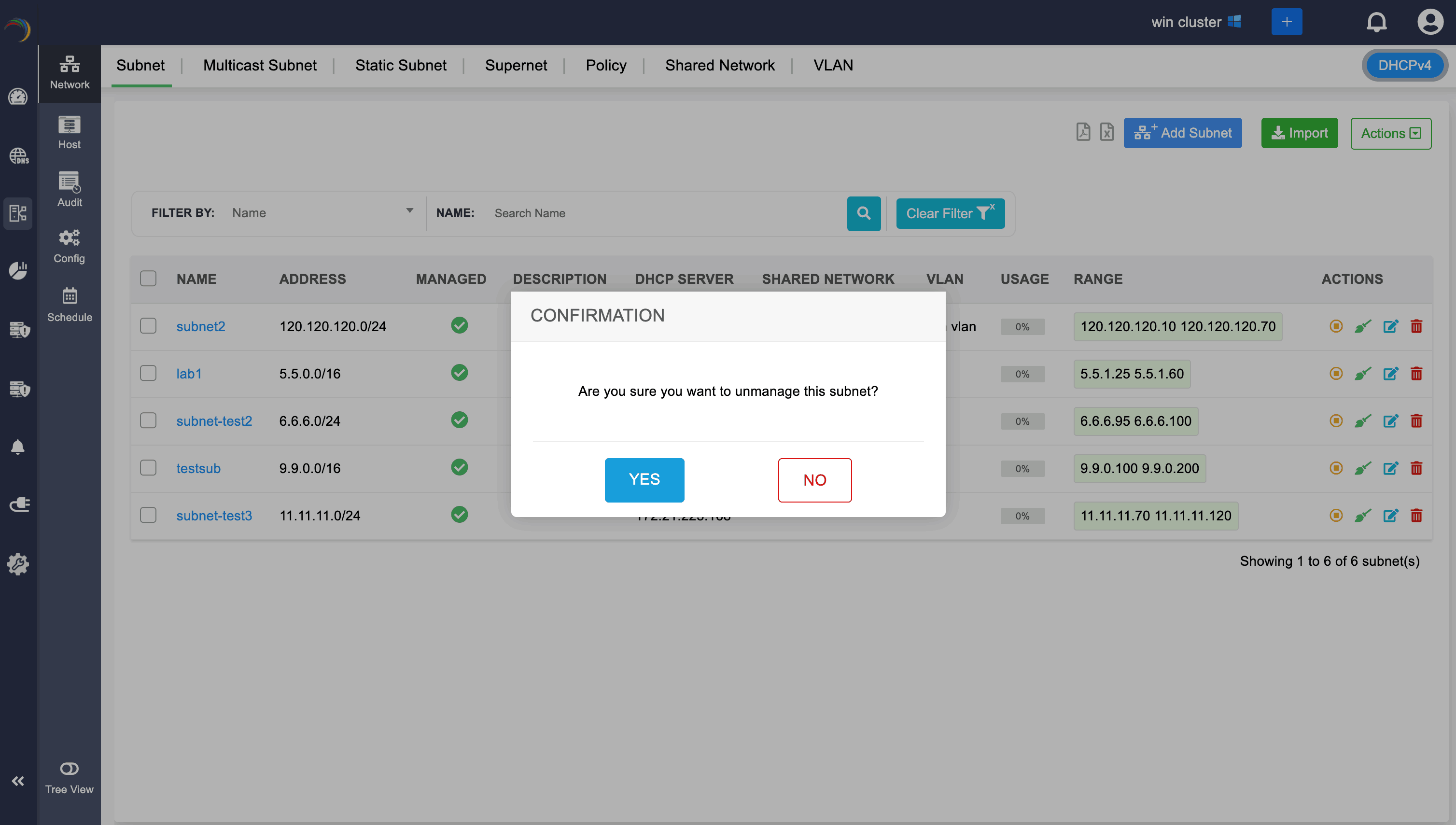Edit the lab1 subnet row
Screen dimensions: 1456x825
[1390, 374]
